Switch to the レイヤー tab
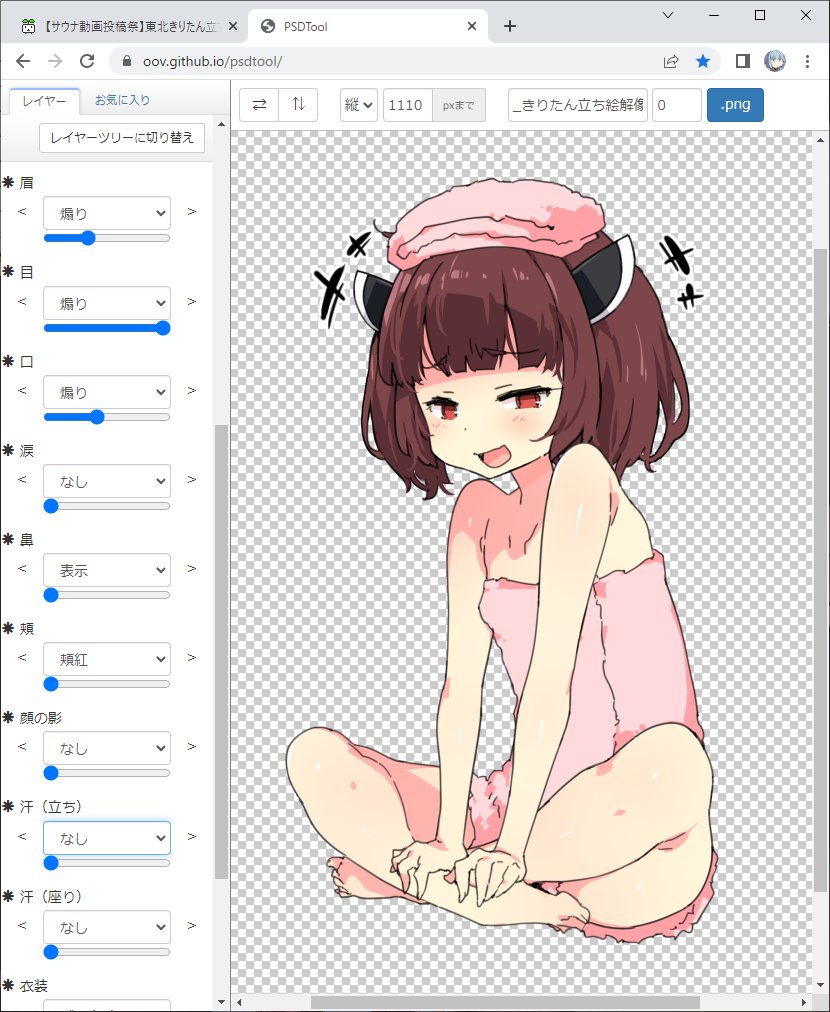Image resolution: width=830 pixels, height=1012 pixels. (44, 101)
